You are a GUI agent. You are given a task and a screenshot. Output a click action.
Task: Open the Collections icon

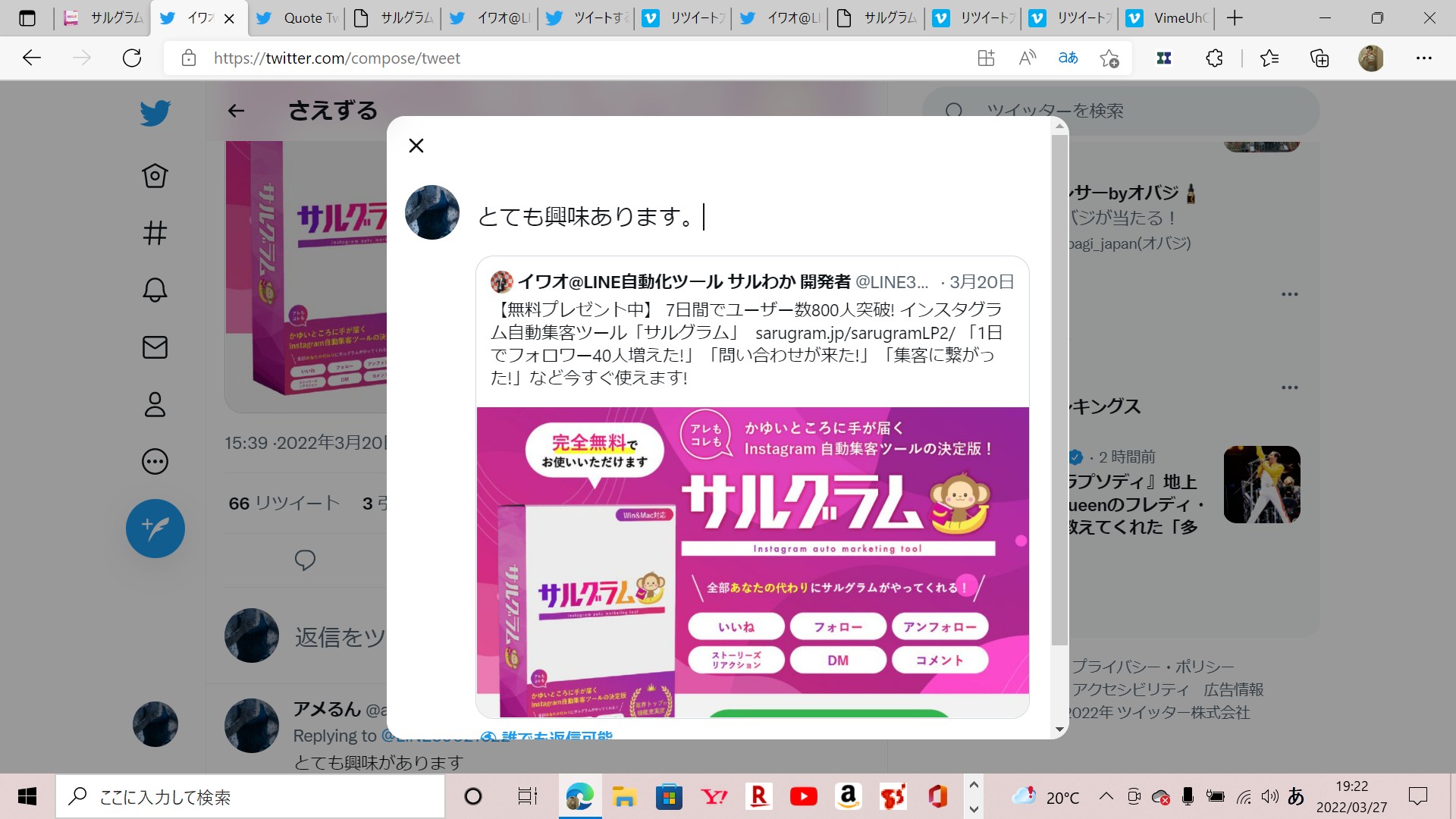pyautogui.click(x=1319, y=58)
